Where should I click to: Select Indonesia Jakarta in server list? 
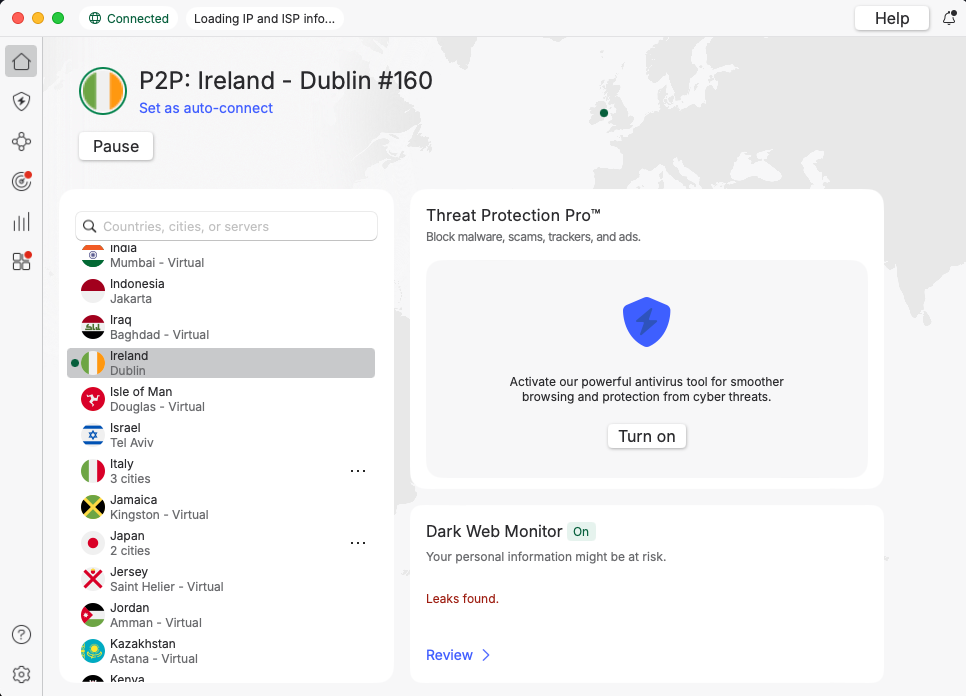coord(221,291)
